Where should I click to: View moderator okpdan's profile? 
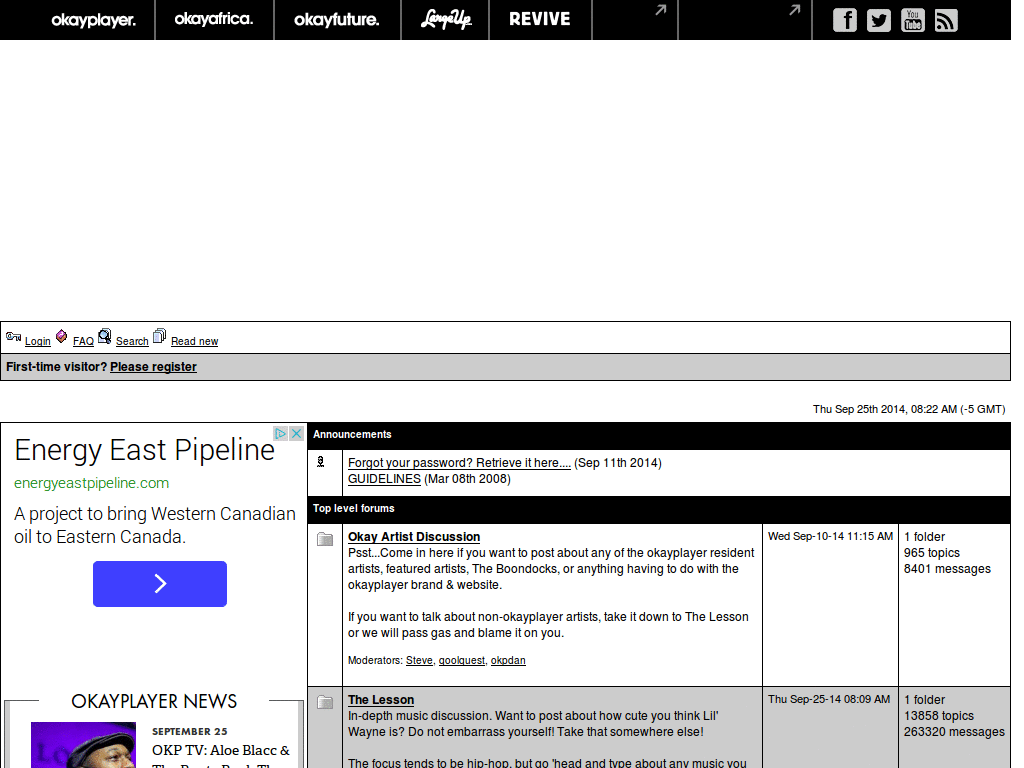coord(508,660)
